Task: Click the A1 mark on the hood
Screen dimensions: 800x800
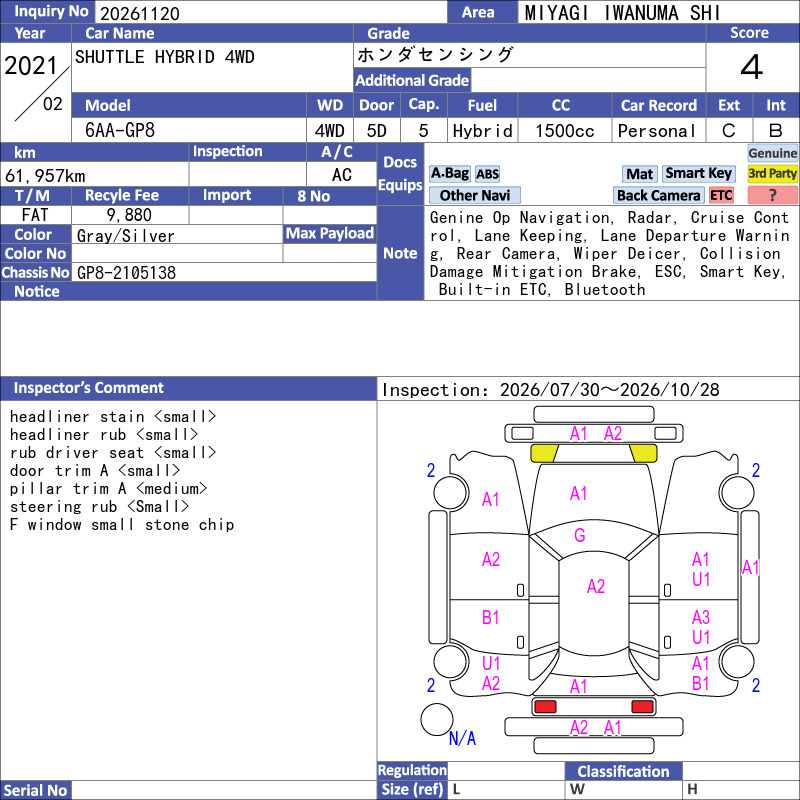Action: 578,493
